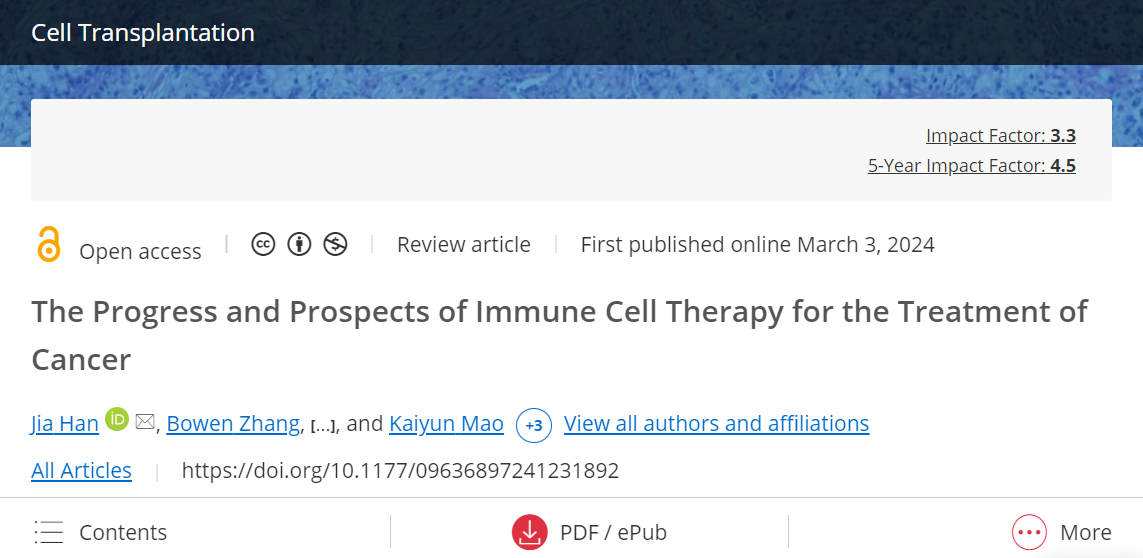Select the PDF / ePub tab

click(x=589, y=532)
